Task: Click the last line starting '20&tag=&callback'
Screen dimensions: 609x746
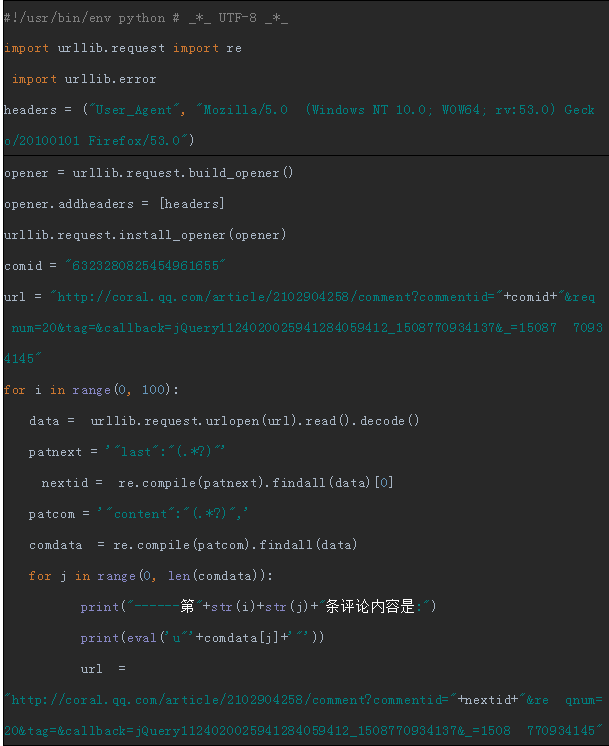Action: [304, 731]
